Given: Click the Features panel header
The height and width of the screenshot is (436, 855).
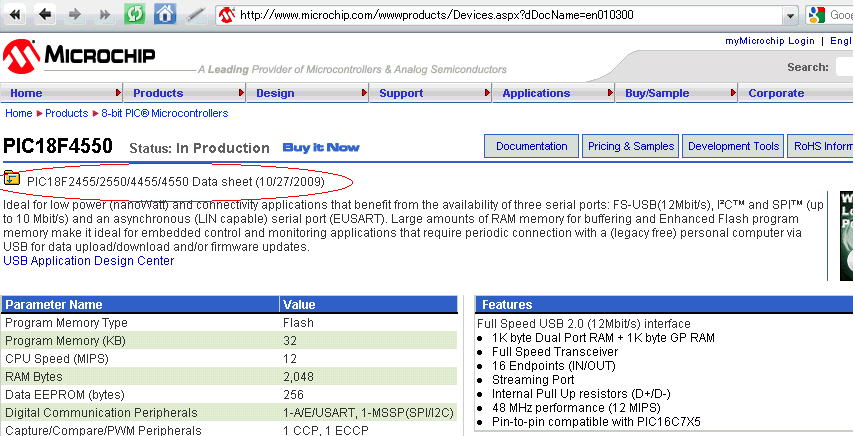Looking at the screenshot, I should point(664,304).
